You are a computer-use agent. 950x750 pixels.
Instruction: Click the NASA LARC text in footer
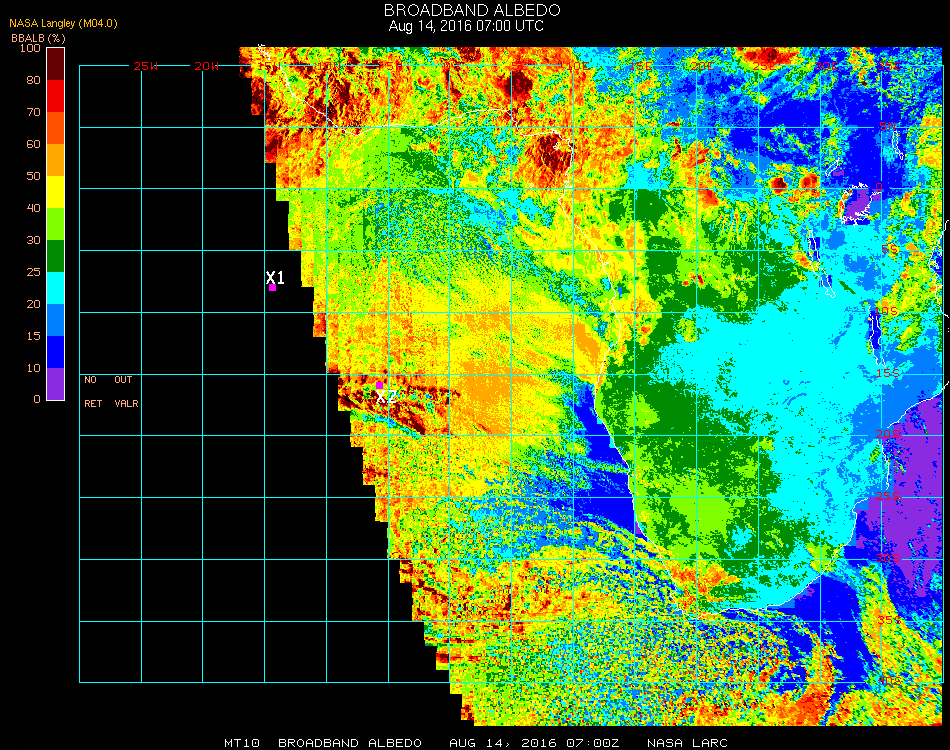click(687, 743)
